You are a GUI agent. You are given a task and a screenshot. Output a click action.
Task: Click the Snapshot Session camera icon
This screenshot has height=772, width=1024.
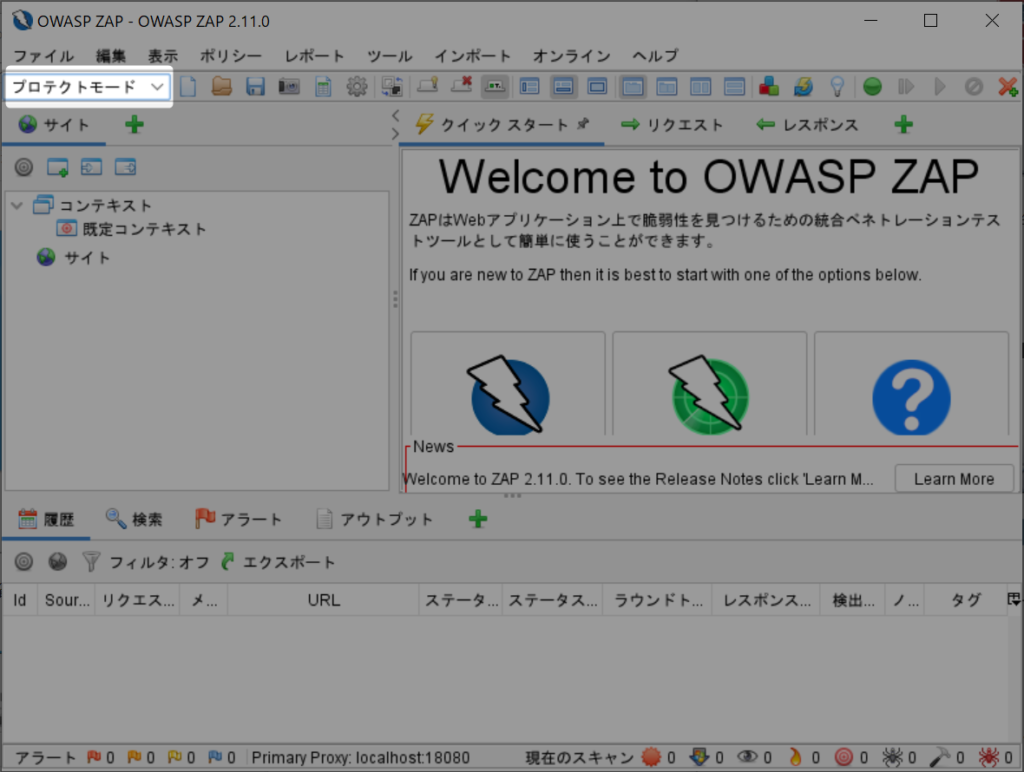pyautogui.click(x=289, y=87)
